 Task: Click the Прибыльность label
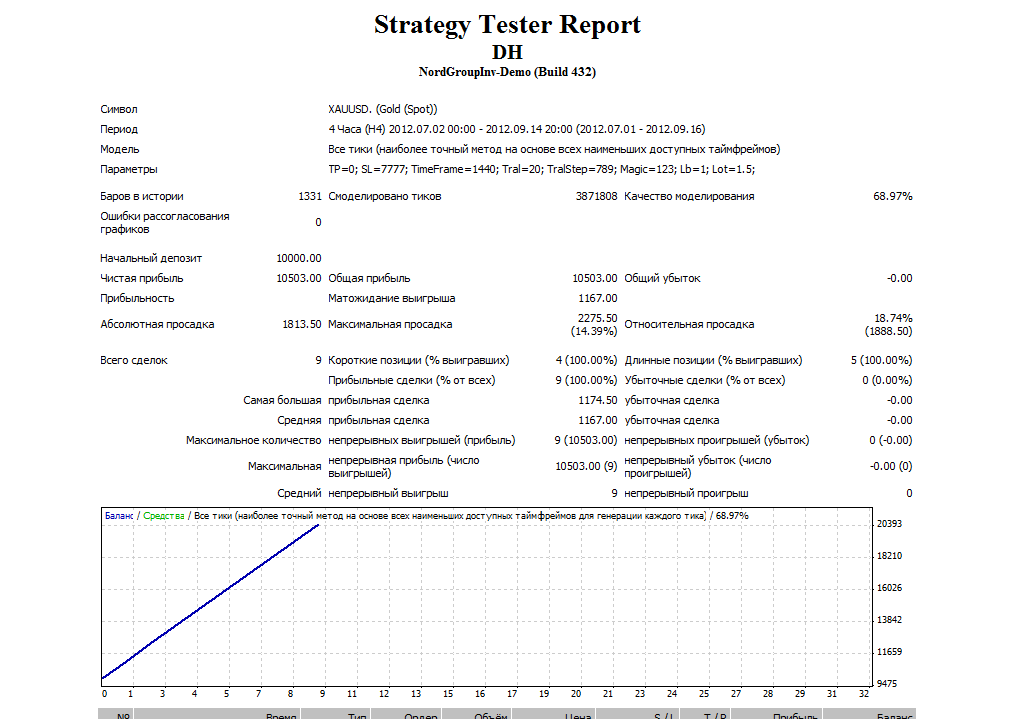tap(137, 298)
